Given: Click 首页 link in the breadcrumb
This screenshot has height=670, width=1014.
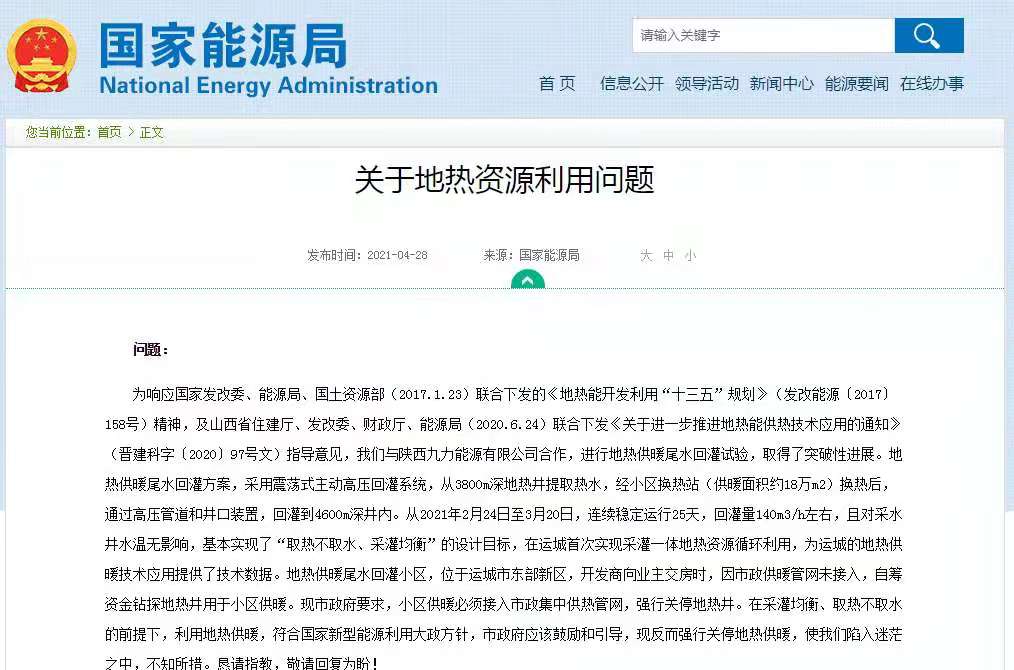Looking at the screenshot, I should [109, 132].
